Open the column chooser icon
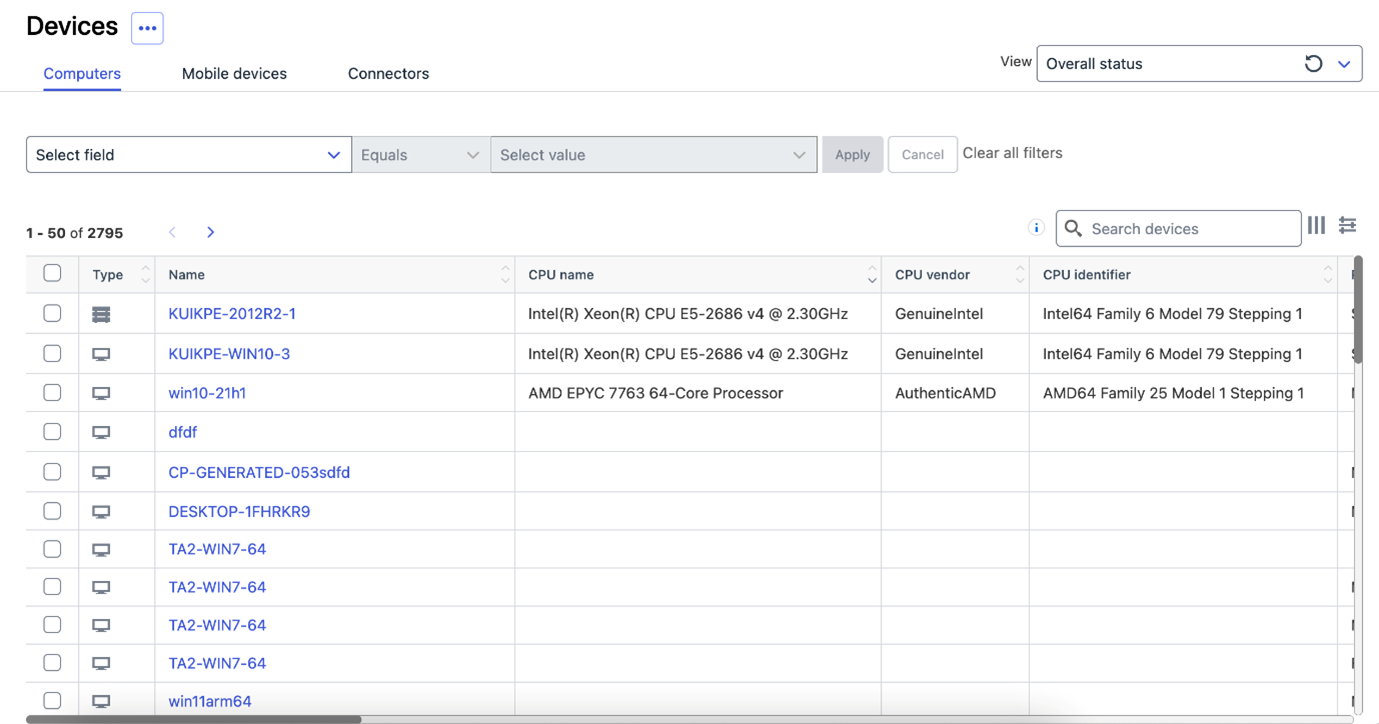The height and width of the screenshot is (724, 1379). point(1316,226)
